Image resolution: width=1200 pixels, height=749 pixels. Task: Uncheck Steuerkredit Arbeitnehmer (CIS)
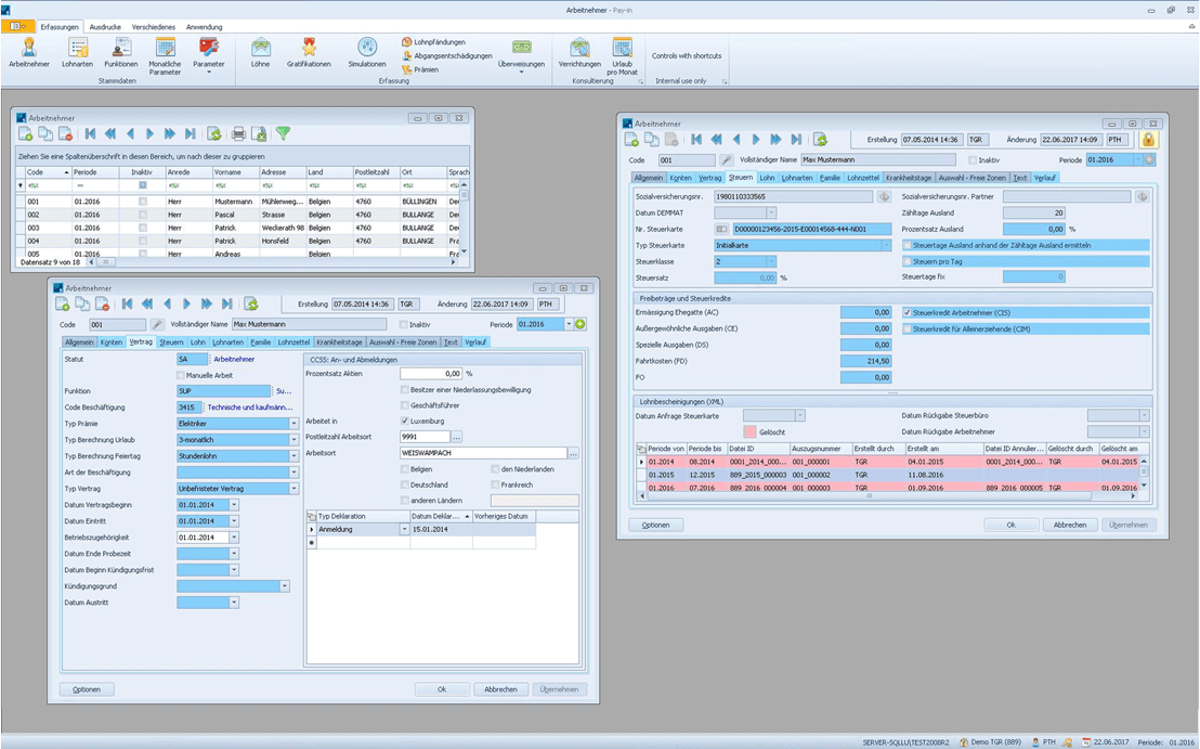(x=907, y=312)
